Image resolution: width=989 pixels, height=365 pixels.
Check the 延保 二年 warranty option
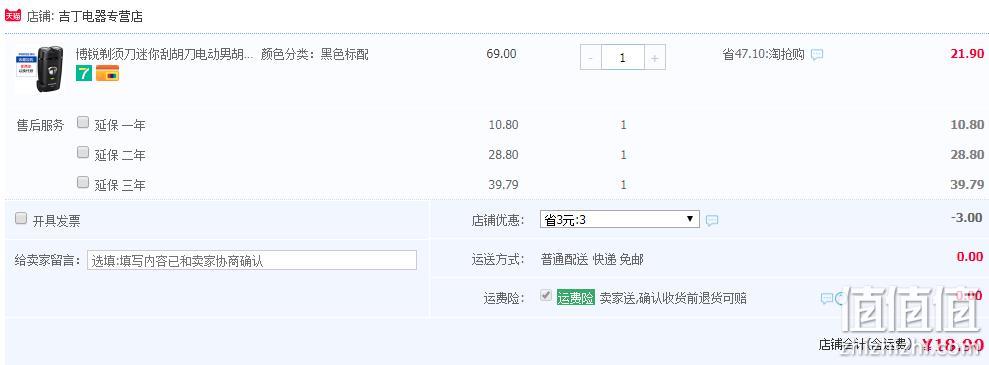(x=83, y=152)
